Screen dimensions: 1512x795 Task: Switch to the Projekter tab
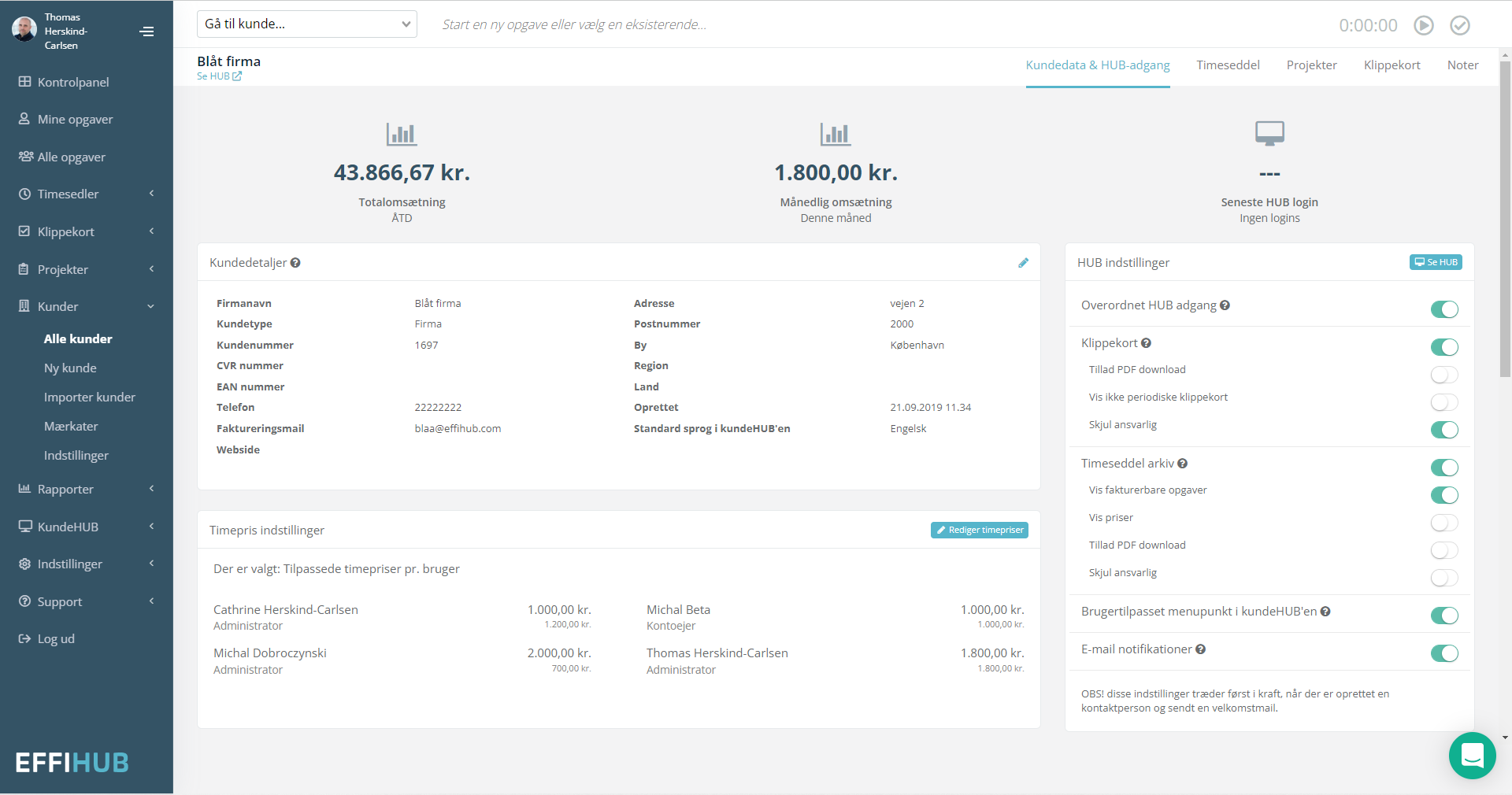pyautogui.click(x=1311, y=65)
